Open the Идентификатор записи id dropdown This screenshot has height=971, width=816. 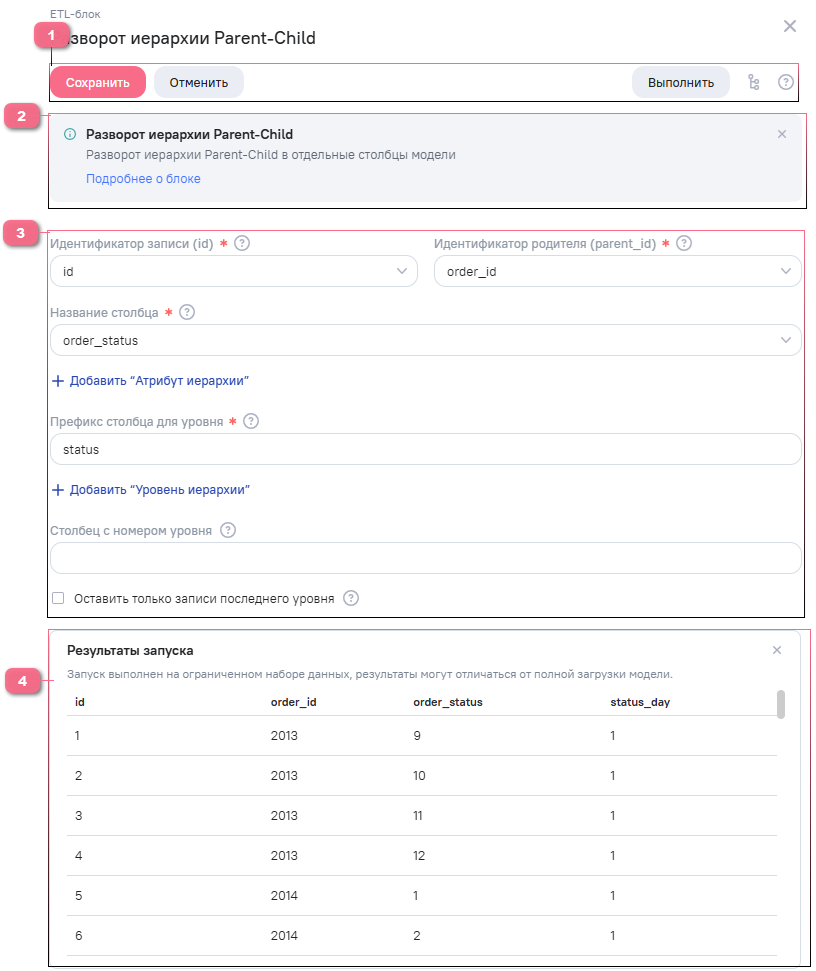(x=233, y=271)
